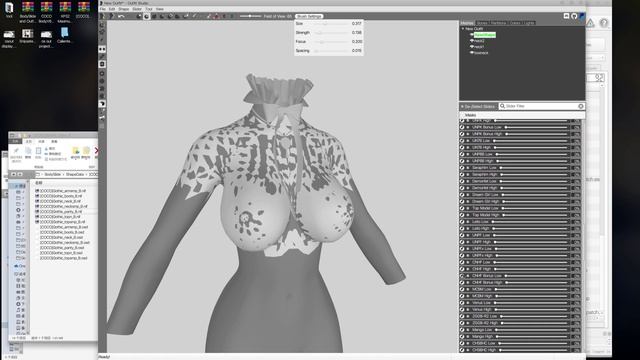The width and height of the screenshot is (640, 360).
Task: Adjust the brush Size slider
Action: coord(330,24)
